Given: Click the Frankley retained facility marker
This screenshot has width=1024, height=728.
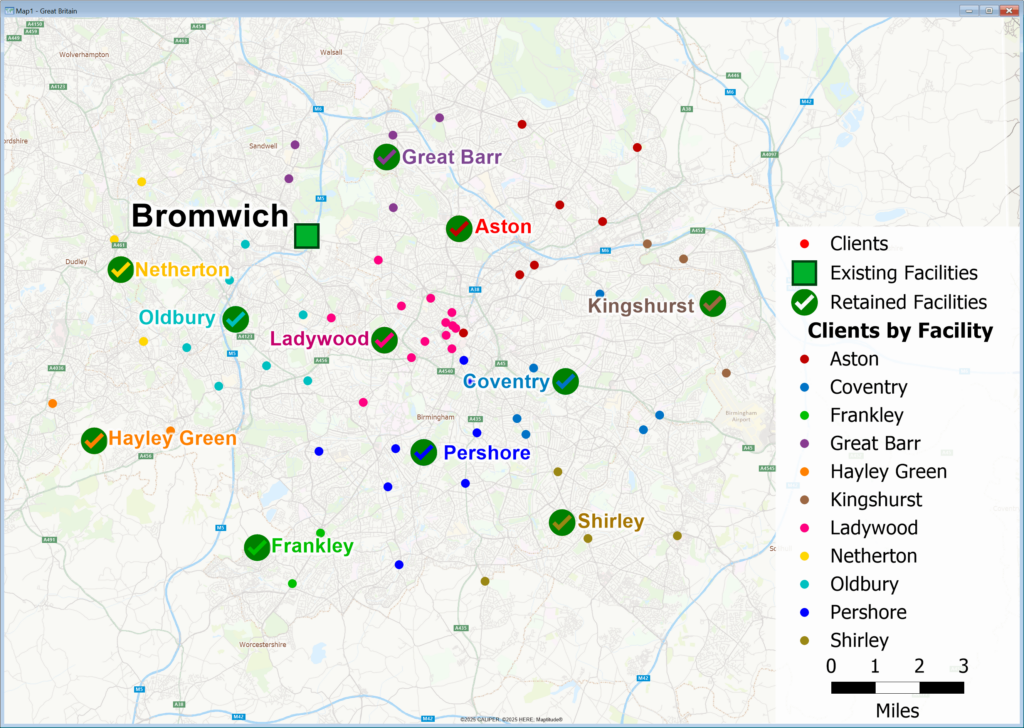Looking at the screenshot, I should [x=257, y=547].
